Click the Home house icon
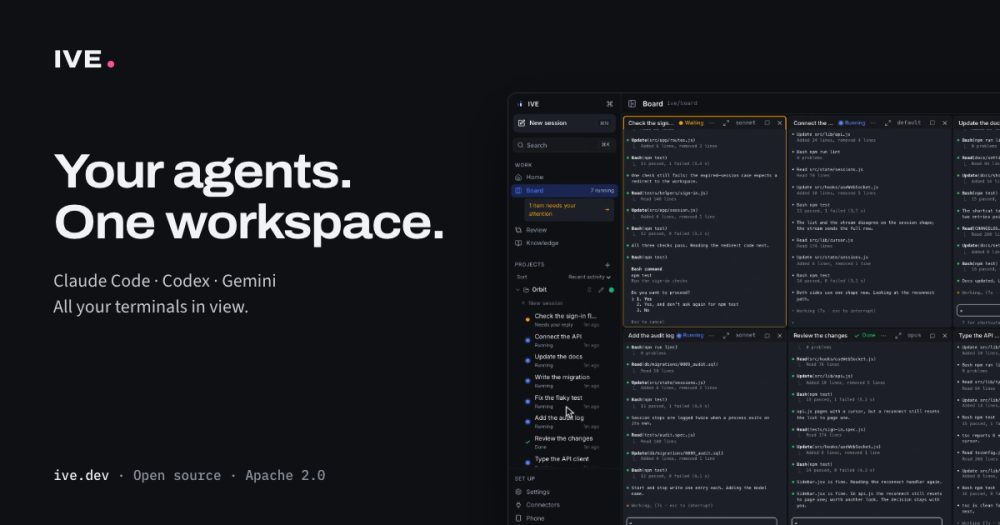Image resolution: width=1000 pixels, height=525 pixels. click(x=518, y=177)
